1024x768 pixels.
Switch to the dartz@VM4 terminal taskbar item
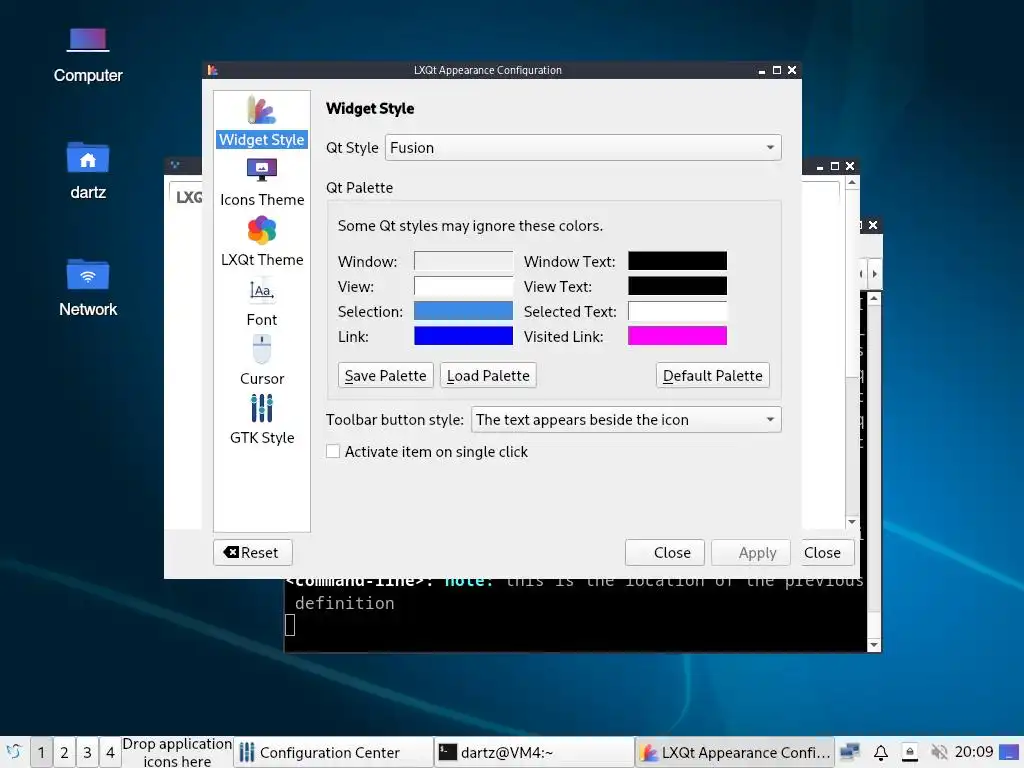(533, 752)
